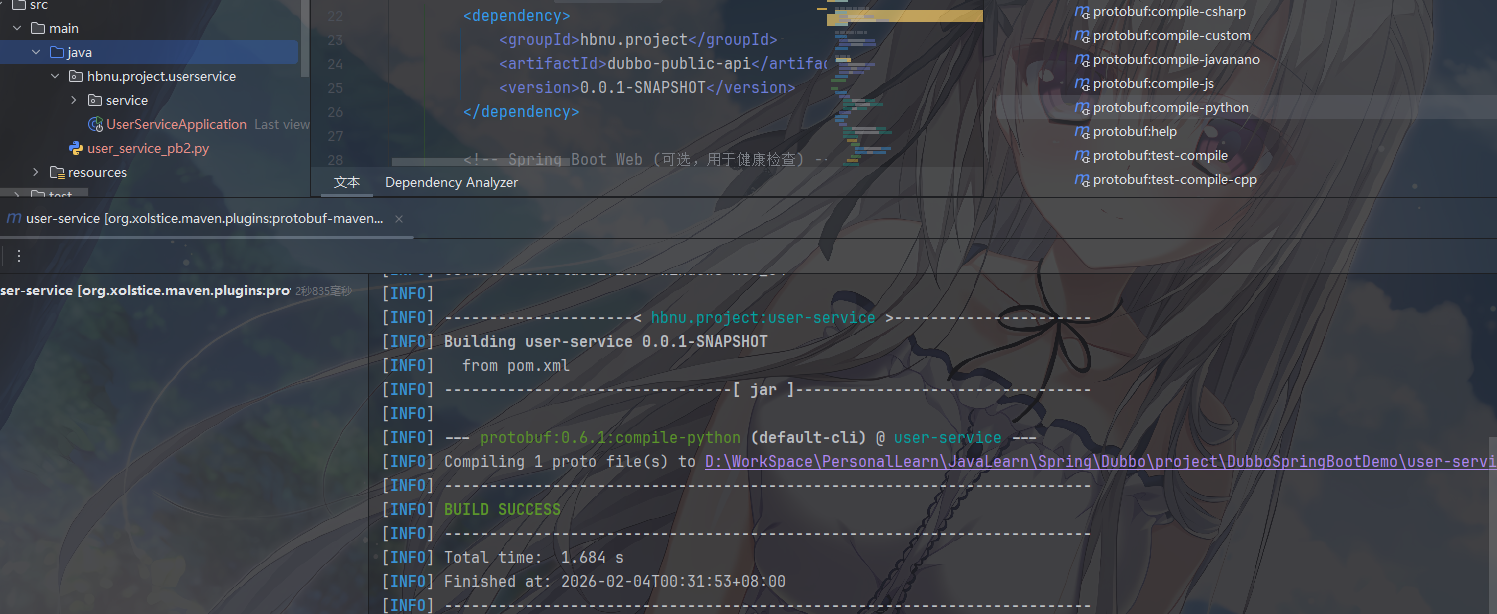Image resolution: width=1497 pixels, height=614 pixels.
Task: Switch to the 文本 editor tab
Action: coord(347,182)
